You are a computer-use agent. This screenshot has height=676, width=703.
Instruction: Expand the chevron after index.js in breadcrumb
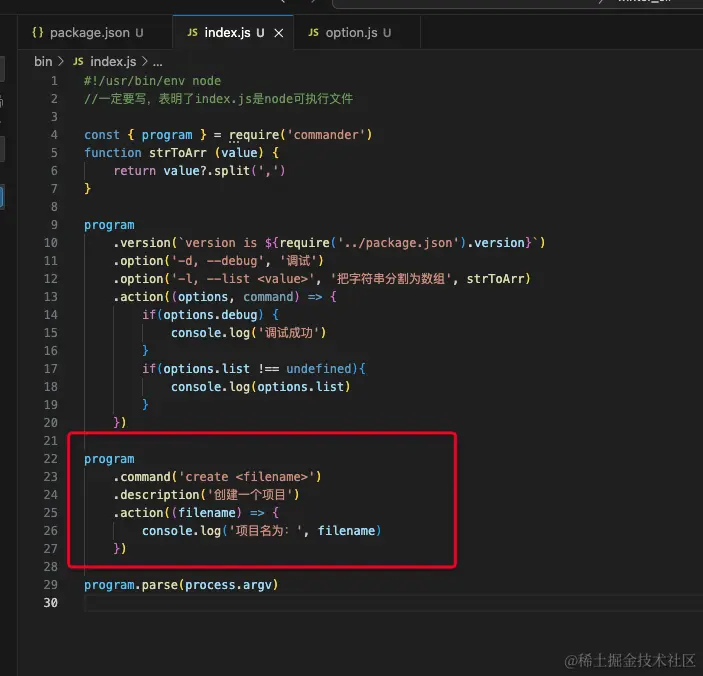(x=144, y=61)
